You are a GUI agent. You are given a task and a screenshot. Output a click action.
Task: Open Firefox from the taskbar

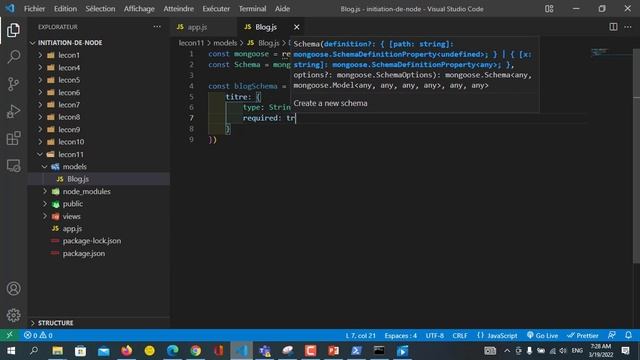pos(127,351)
